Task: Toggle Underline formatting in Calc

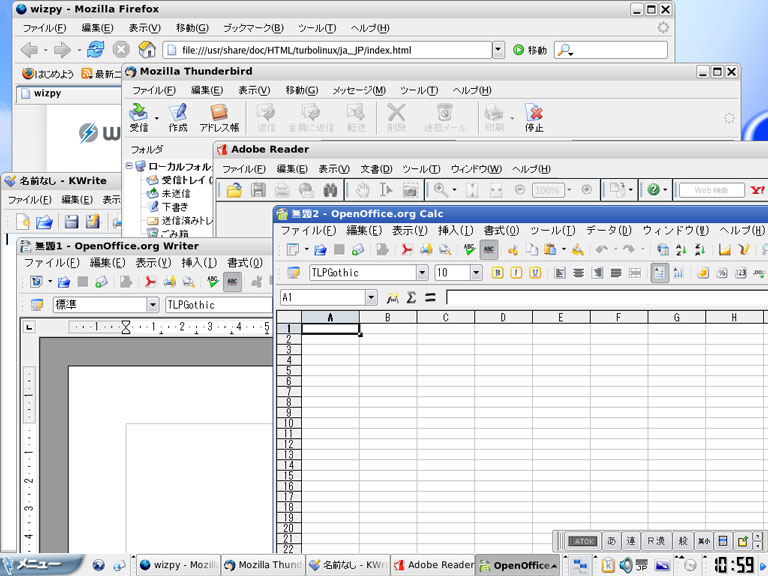Action: [x=535, y=272]
